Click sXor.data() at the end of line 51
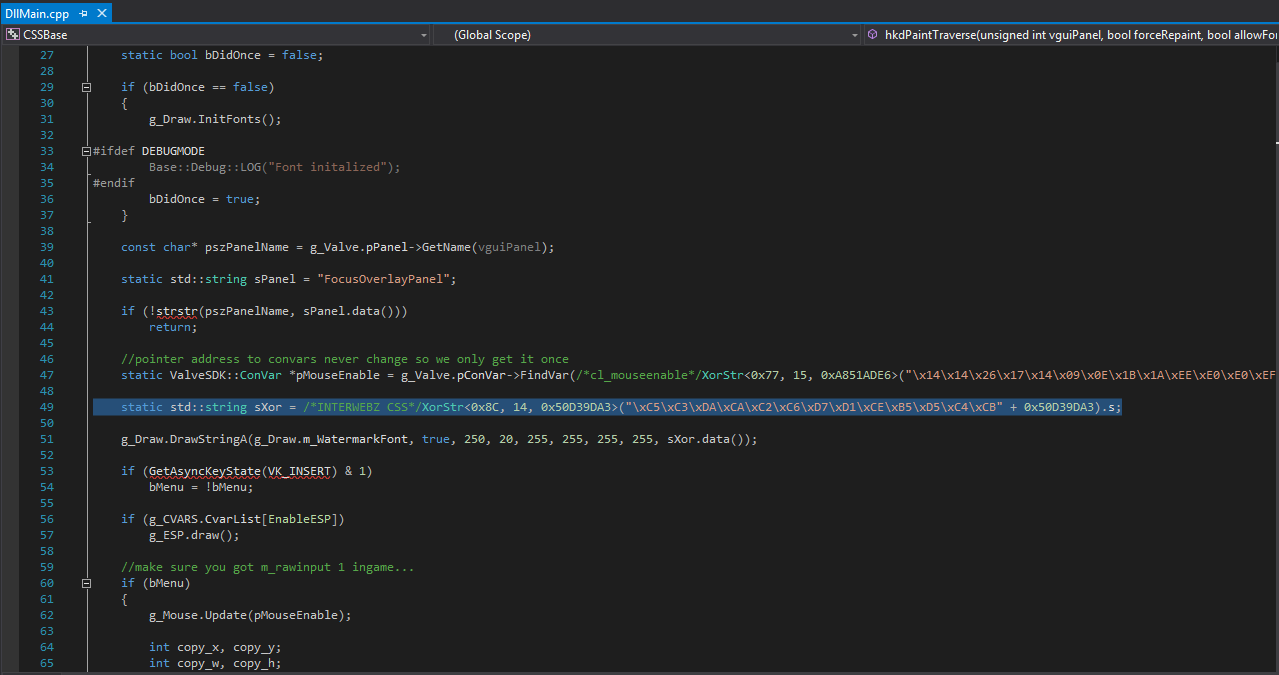The width and height of the screenshot is (1279, 675). pos(709,439)
